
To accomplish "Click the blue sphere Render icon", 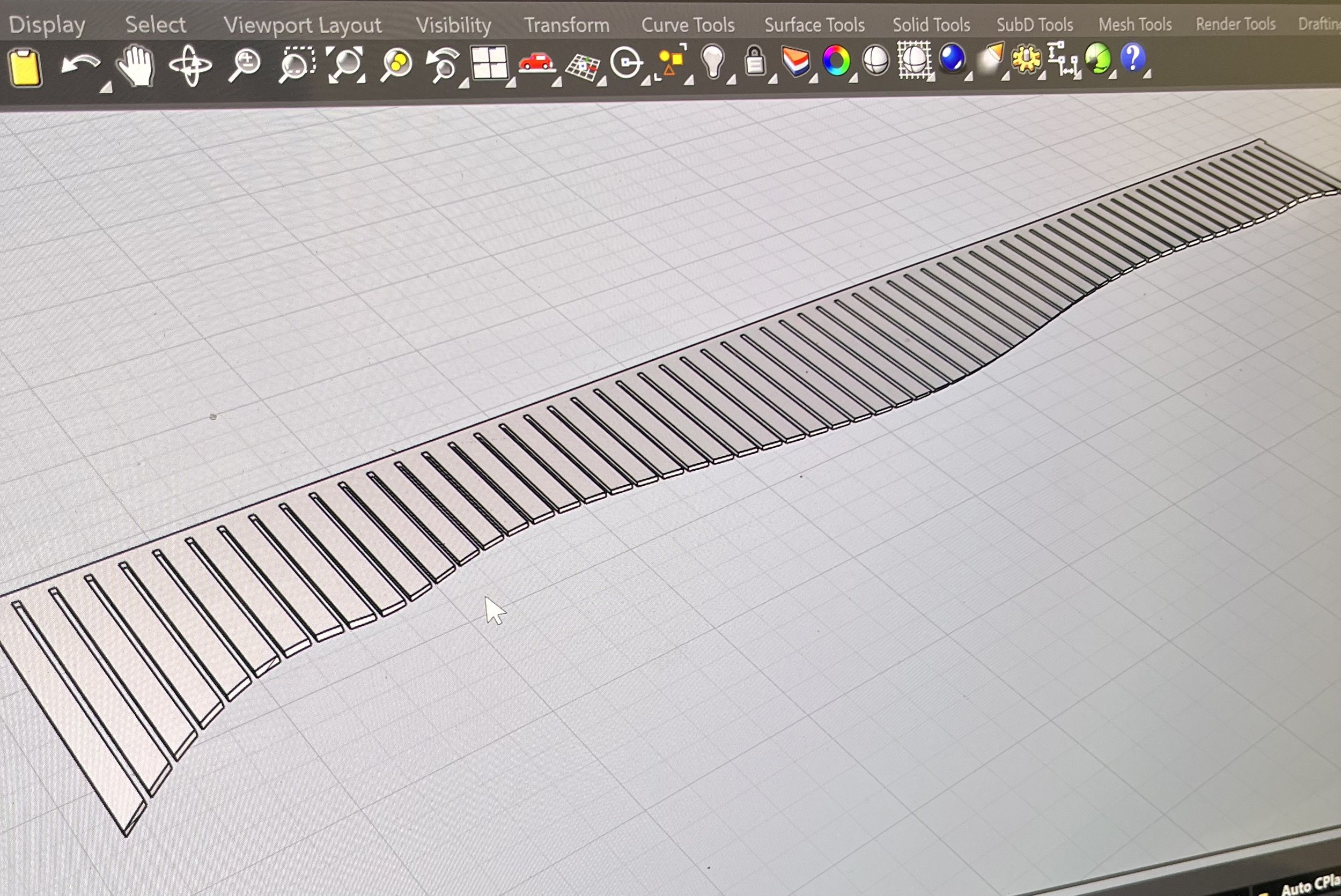I will coord(952,58).
